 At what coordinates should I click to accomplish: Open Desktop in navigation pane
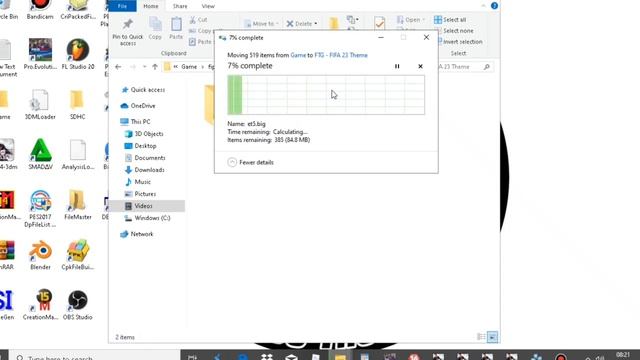coord(140,146)
